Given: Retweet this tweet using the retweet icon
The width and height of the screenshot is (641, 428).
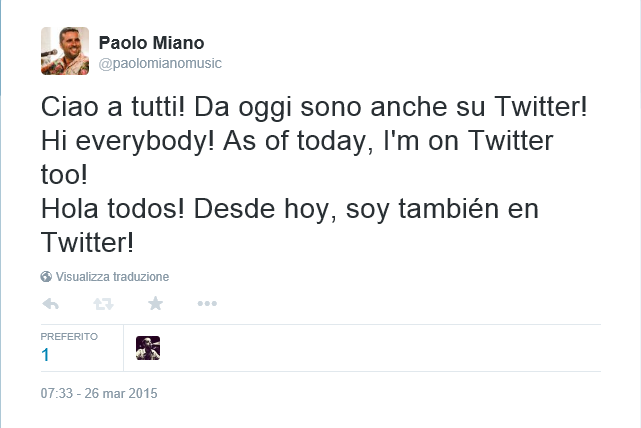Looking at the screenshot, I should click(x=102, y=304).
